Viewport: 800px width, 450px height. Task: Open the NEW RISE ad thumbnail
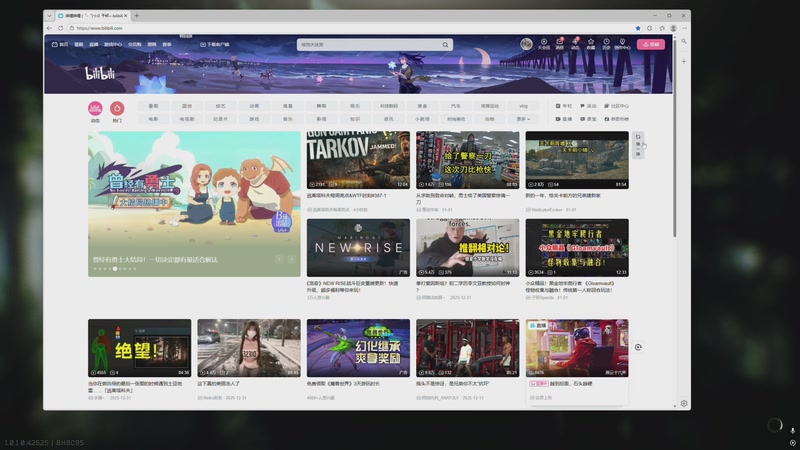tap(358, 248)
